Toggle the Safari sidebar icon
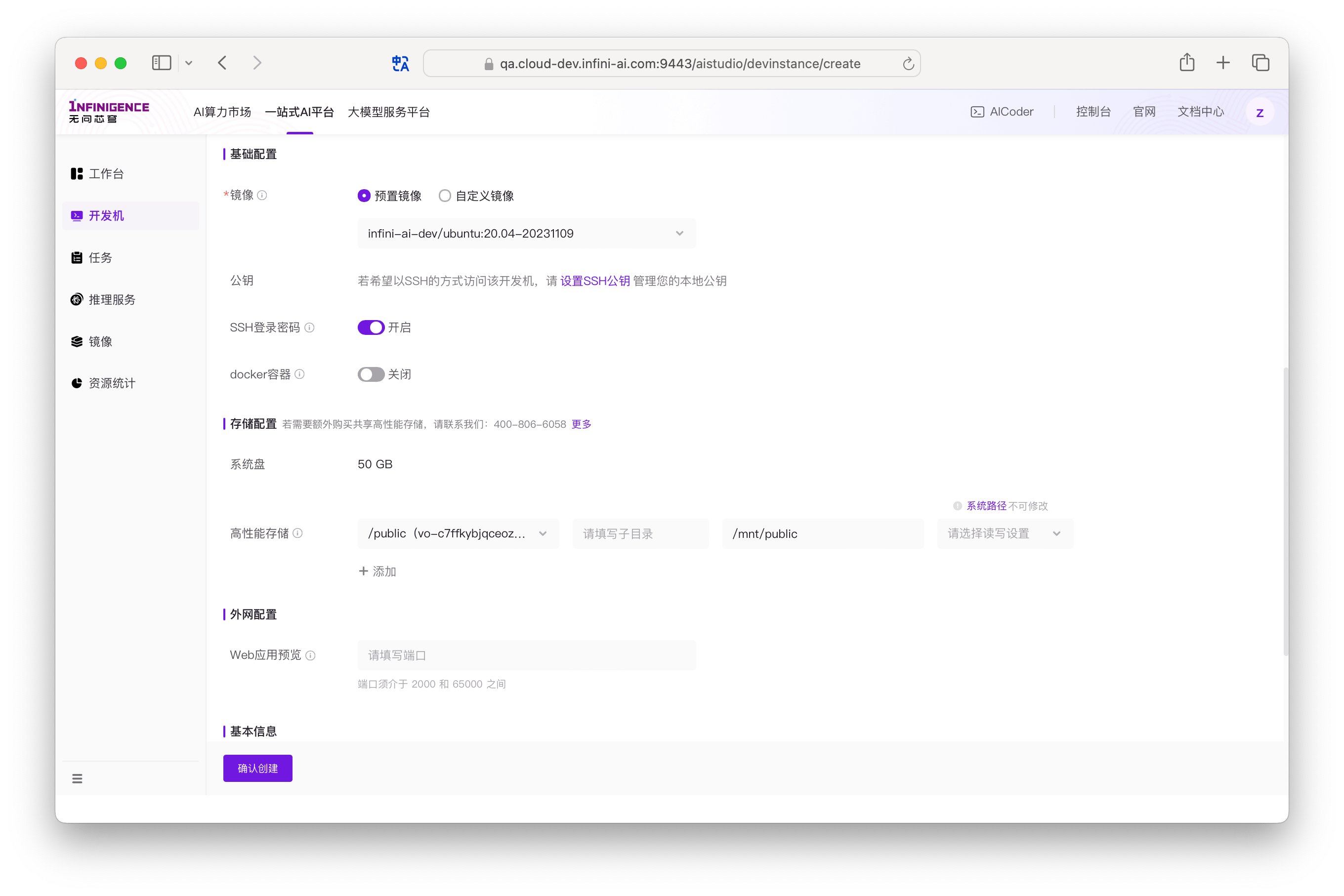The image size is (1344, 896). 162,63
